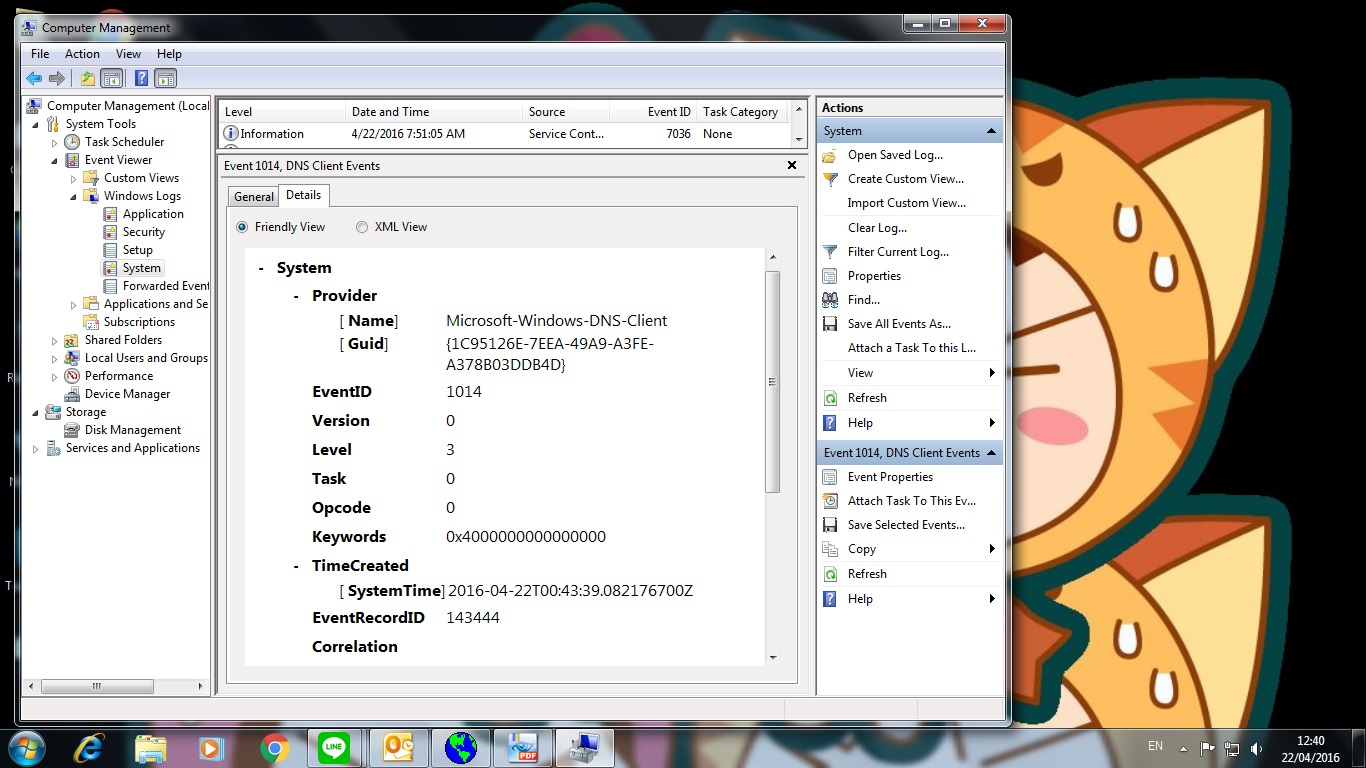Click the Back arrow in the toolbar

tap(34, 78)
